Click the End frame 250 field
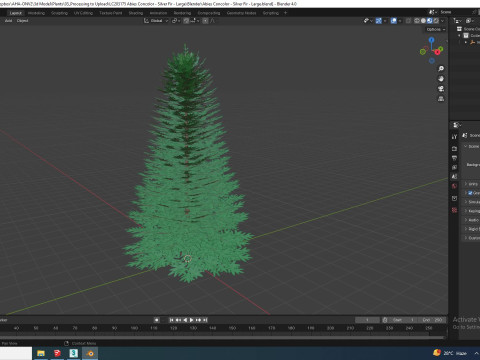Image resolution: width=480 pixels, height=360 pixels. (x=432, y=320)
